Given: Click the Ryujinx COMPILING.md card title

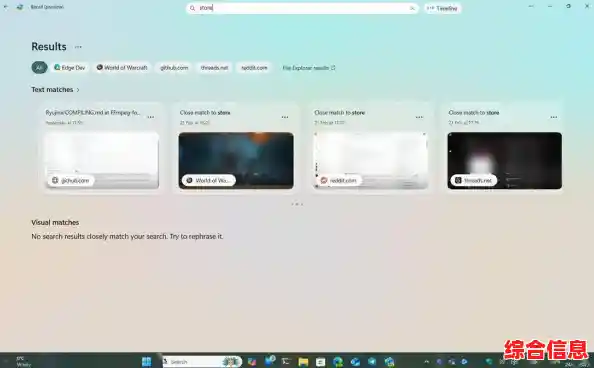Looking at the screenshot, I should 93,113.
